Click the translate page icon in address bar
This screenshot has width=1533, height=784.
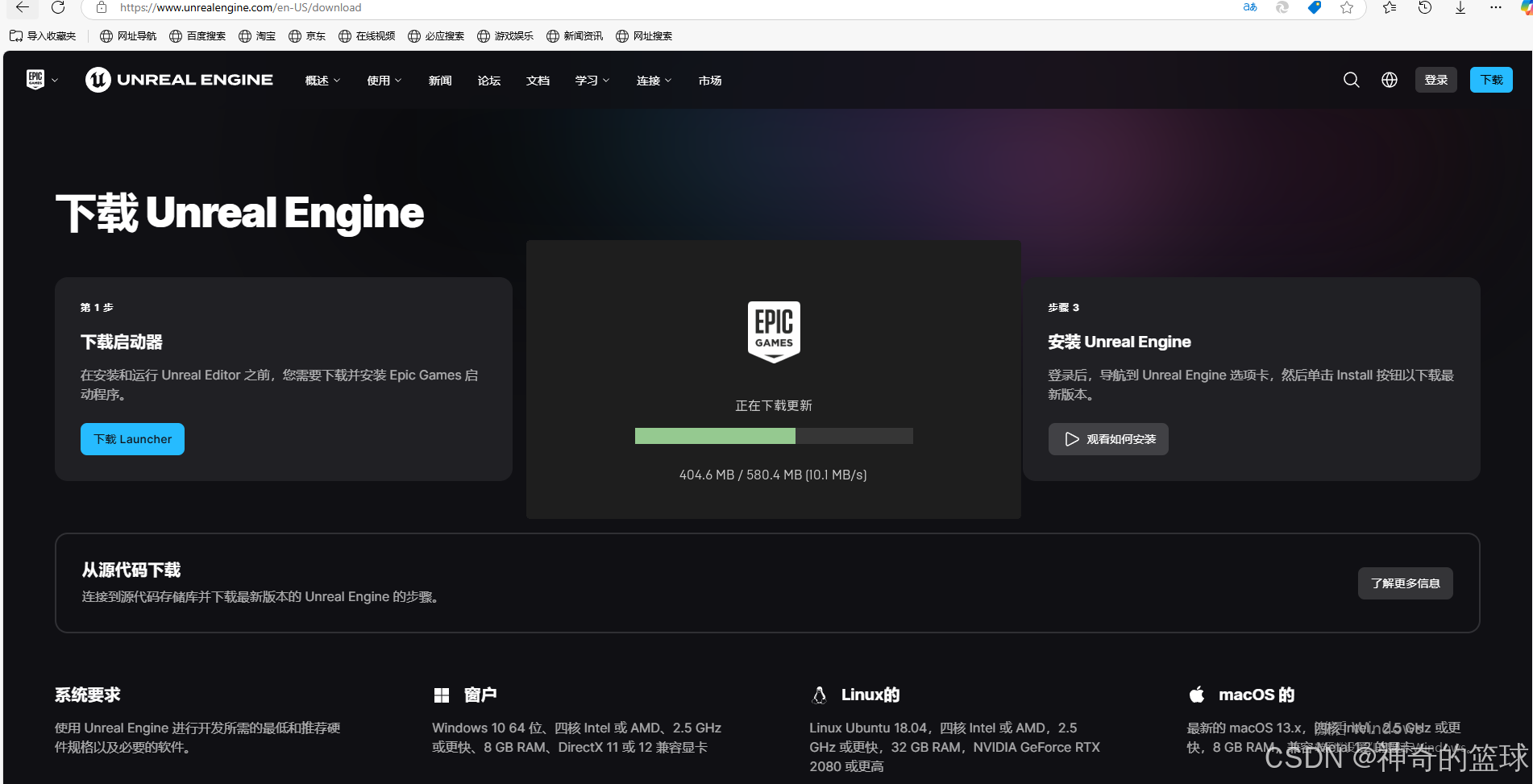tap(1250, 7)
